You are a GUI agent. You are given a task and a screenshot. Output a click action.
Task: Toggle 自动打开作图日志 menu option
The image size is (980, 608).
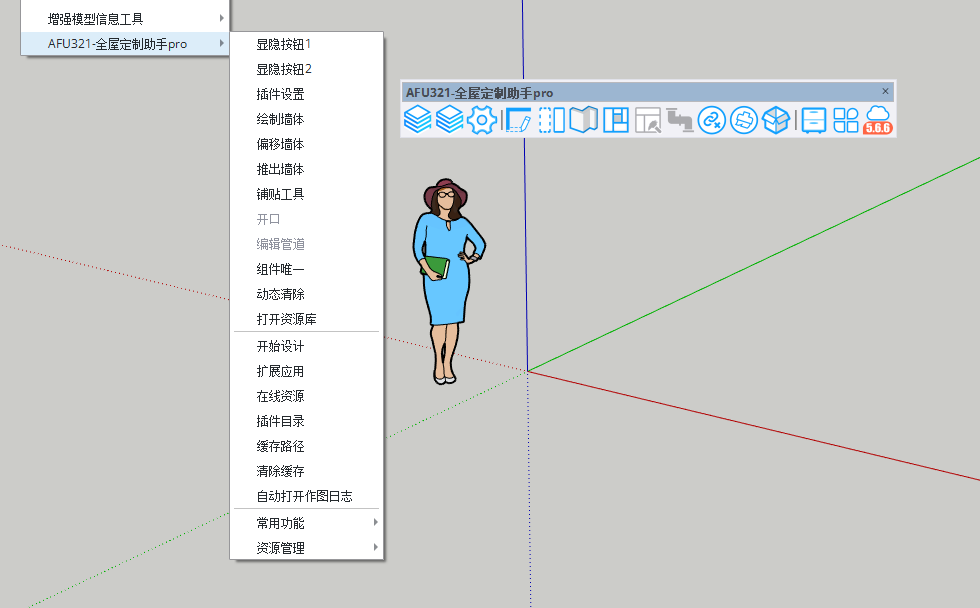point(304,496)
